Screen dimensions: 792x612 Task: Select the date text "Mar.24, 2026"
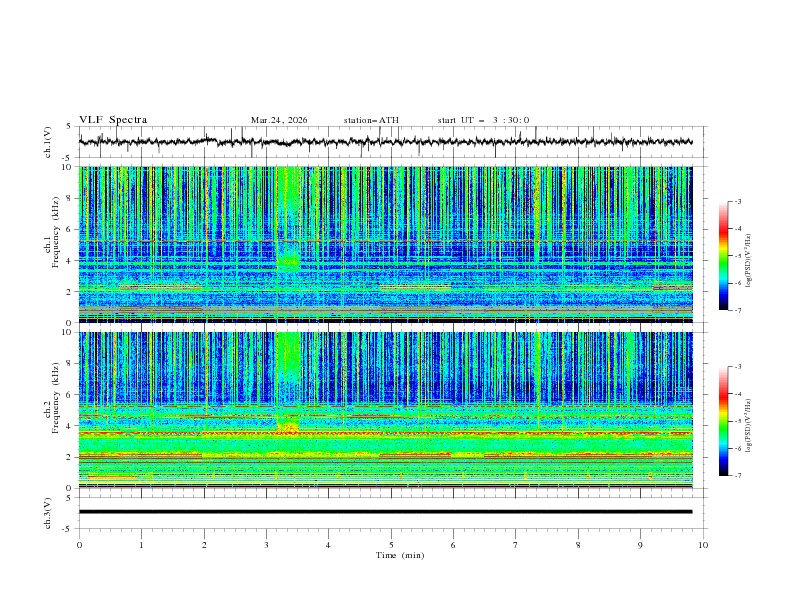pyautogui.click(x=279, y=120)
